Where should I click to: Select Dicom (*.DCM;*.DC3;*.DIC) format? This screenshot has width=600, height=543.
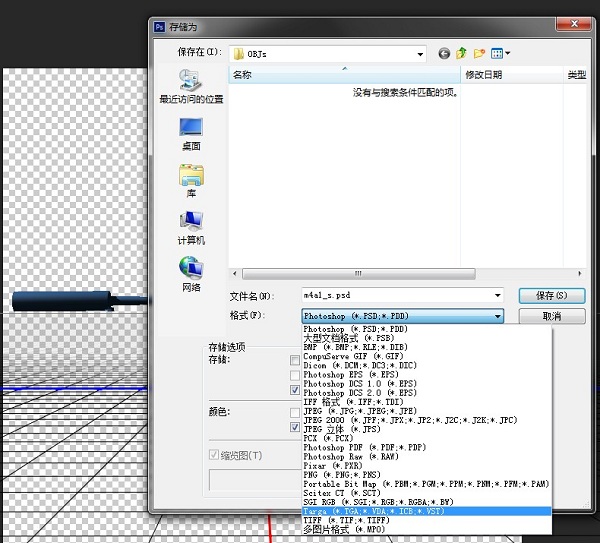point(427,365)
